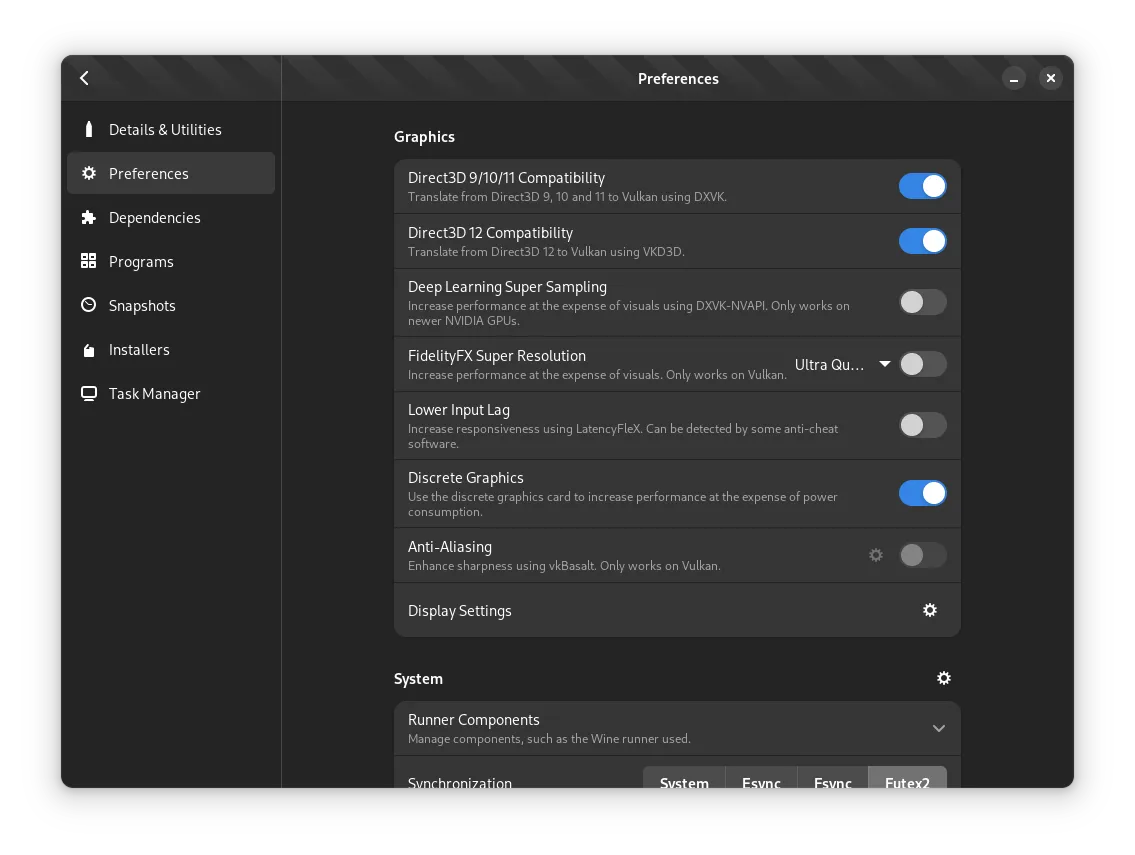This screenshot has width=1135, height=855.
Task: Select Esync synchronization option
Action: (761, 779)
